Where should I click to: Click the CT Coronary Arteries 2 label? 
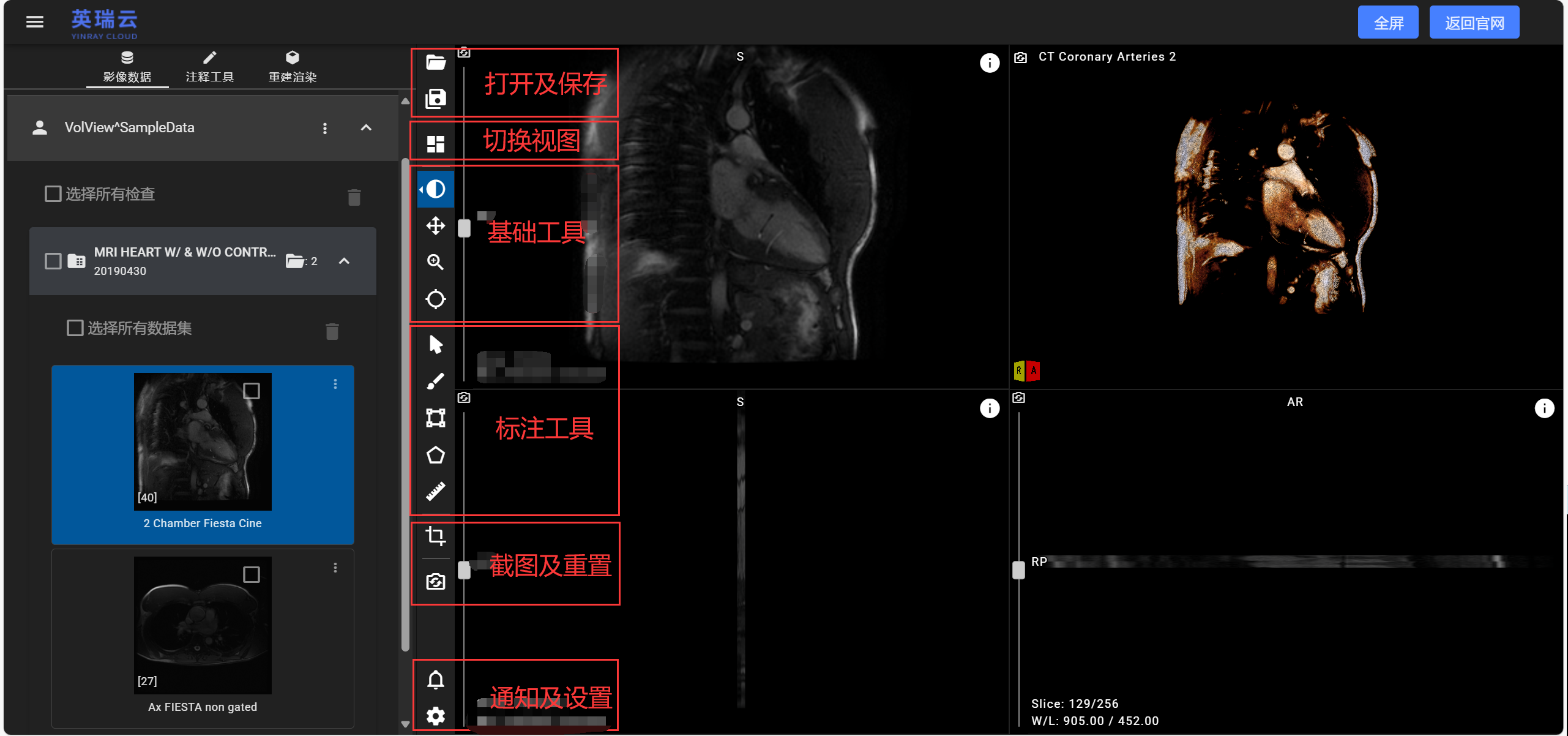coord(1107,57)
